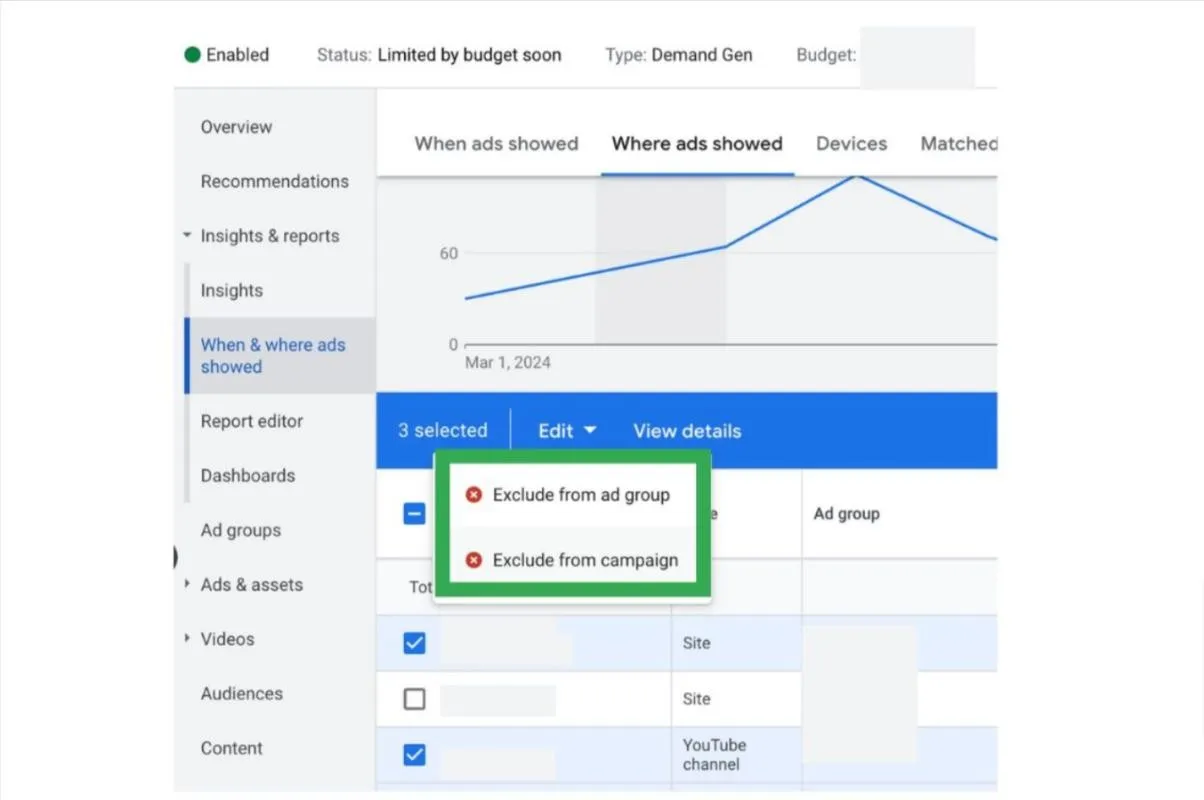Tick the unchecked Site row checkbox
Viewport: 1204px width, 800px height.
(x=414, y=699)
